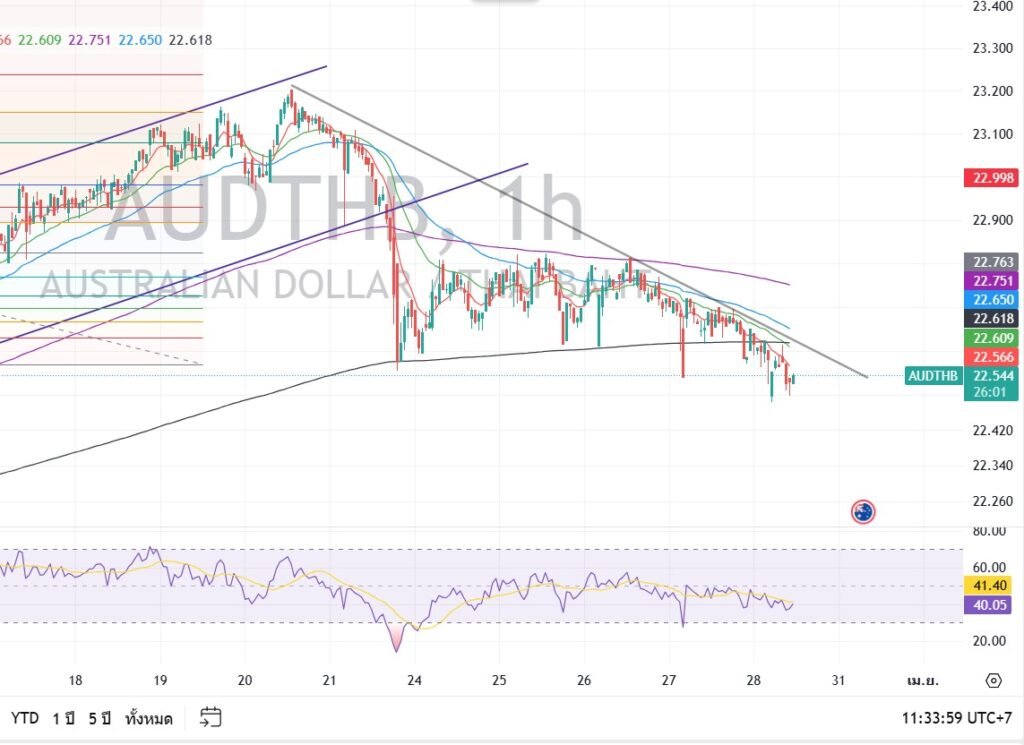Click the gray 22.763 price label
Viewport: 1024px width, 745px height.
pos(991,262)
